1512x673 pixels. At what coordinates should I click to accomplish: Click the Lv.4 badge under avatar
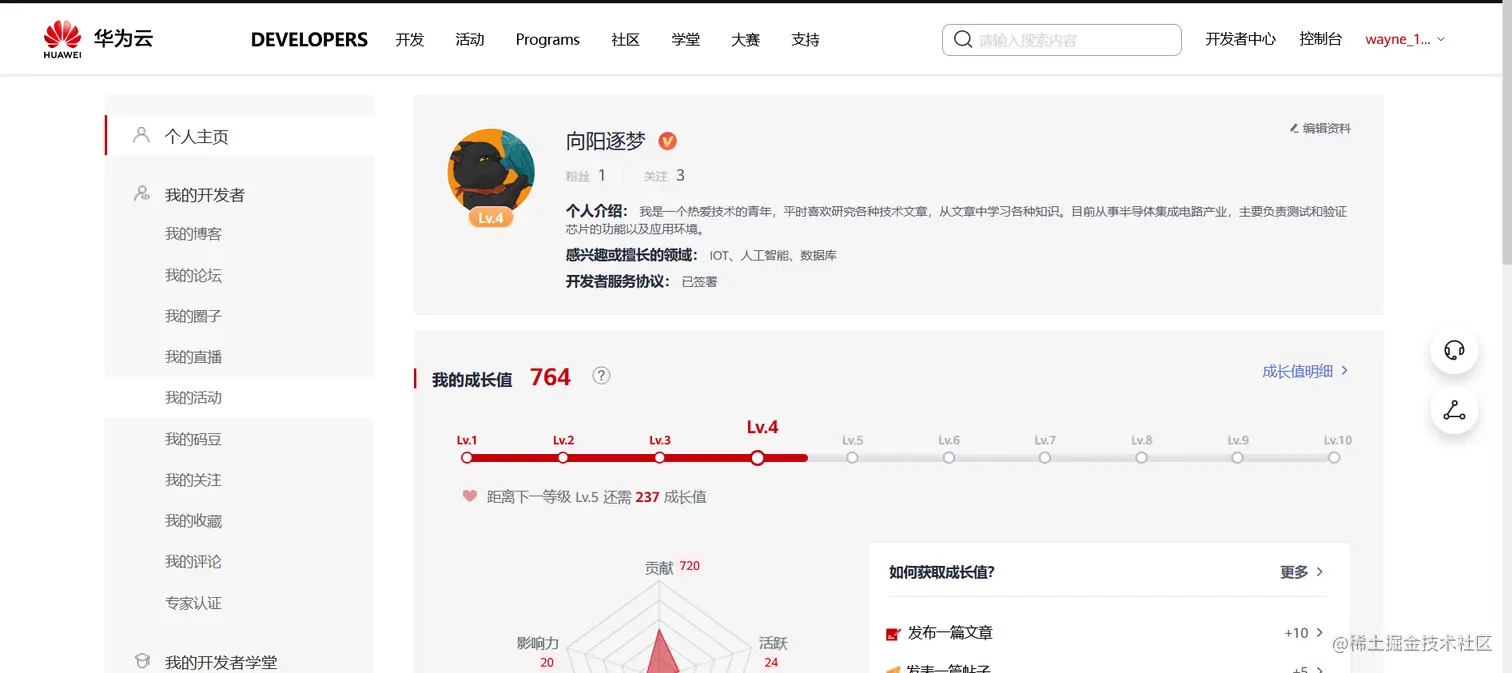click(490, 218)
